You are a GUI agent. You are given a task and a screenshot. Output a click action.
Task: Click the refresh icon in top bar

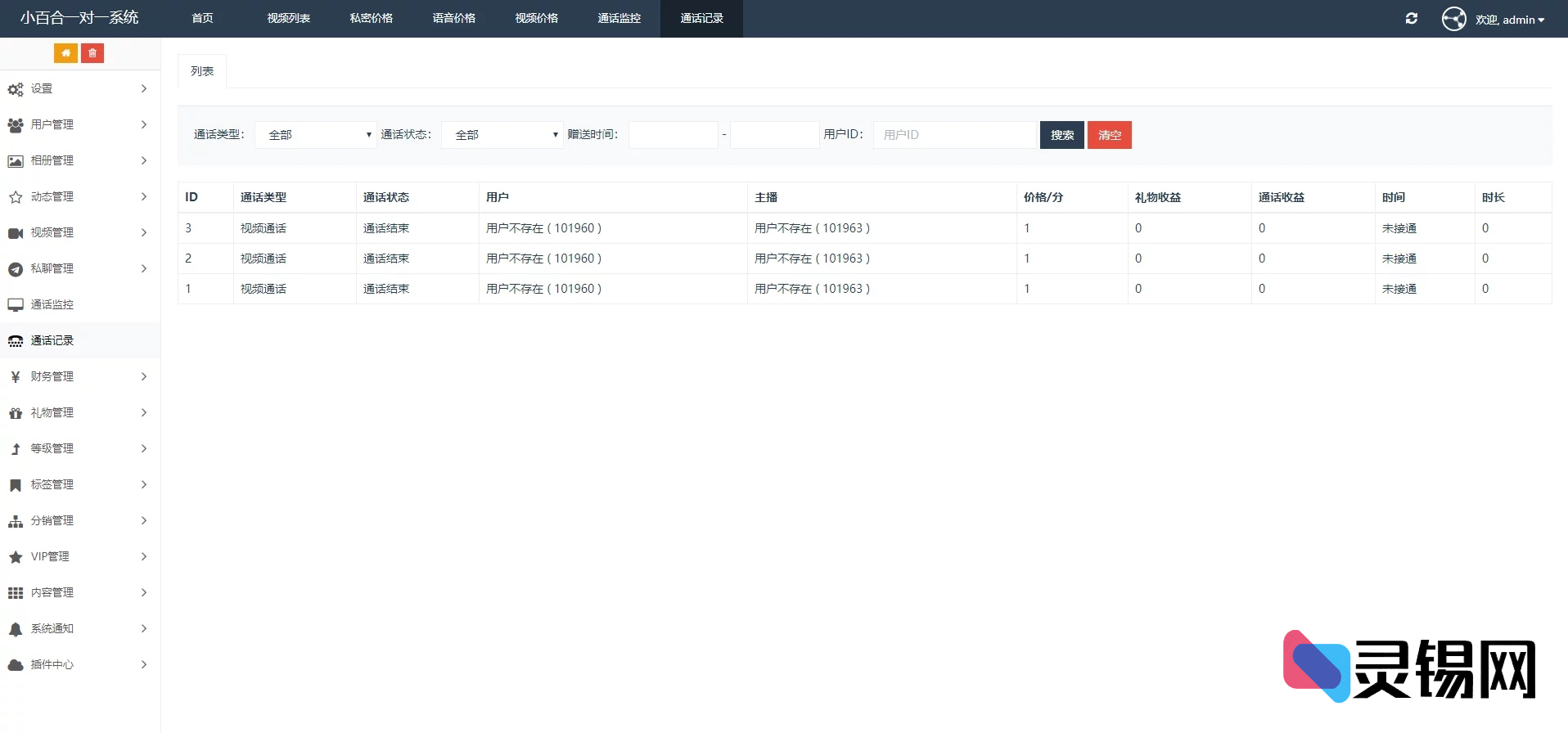pos(1412,19)
